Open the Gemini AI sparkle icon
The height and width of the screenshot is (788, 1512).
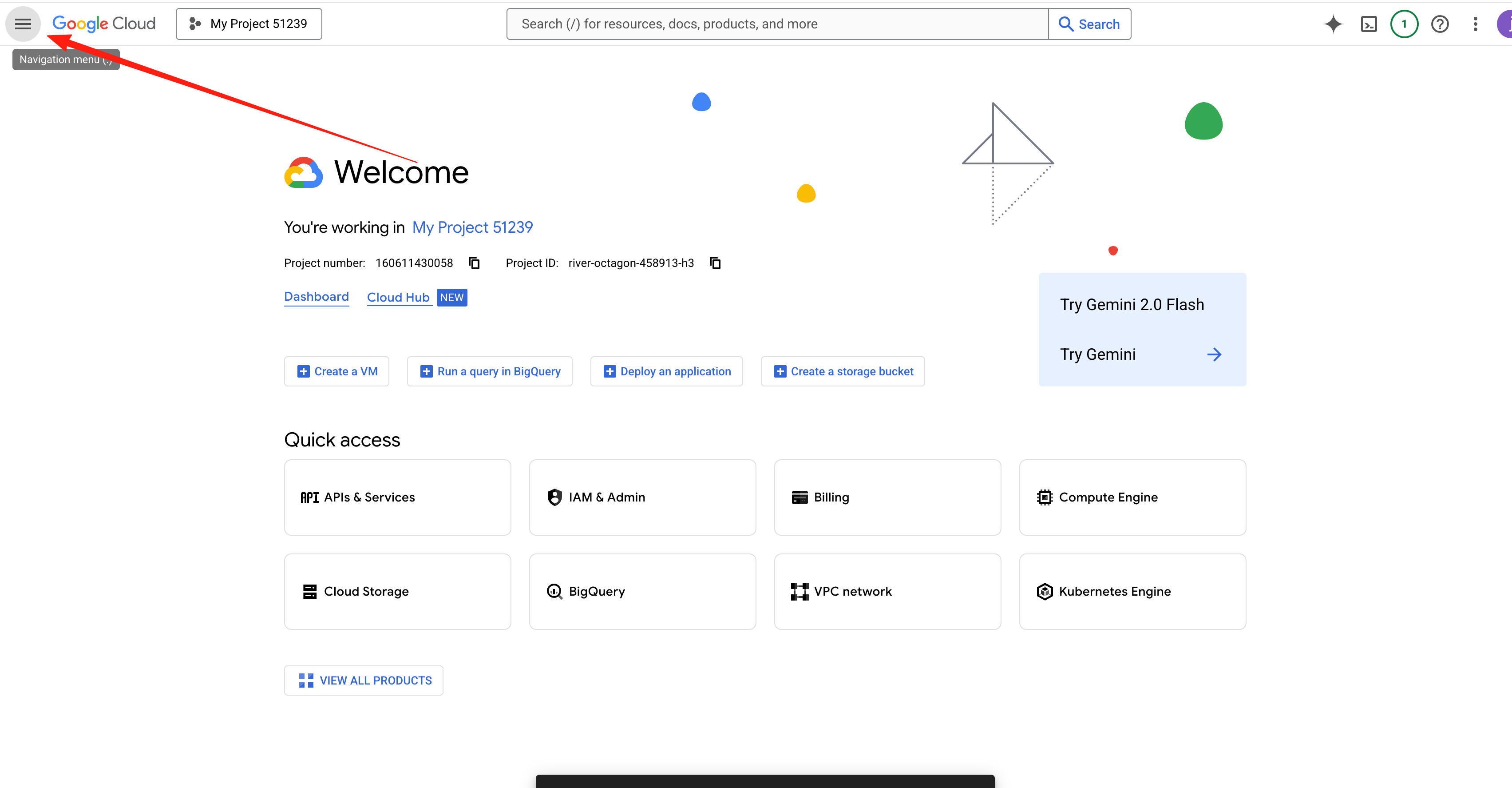(1333, 24)
